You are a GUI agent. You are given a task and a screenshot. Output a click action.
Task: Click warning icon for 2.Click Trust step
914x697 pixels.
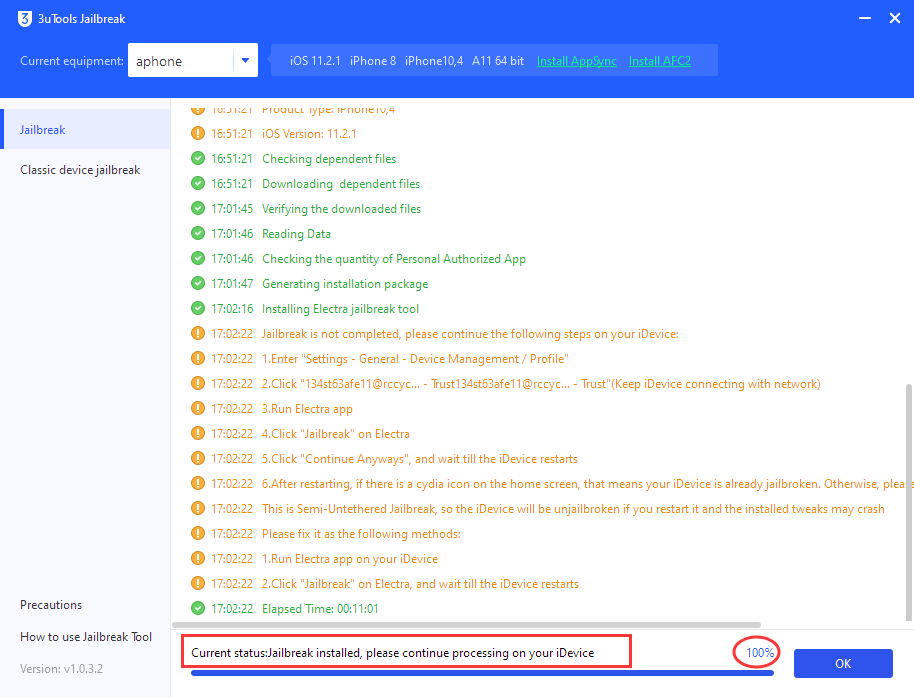click(x=198, y=383)
